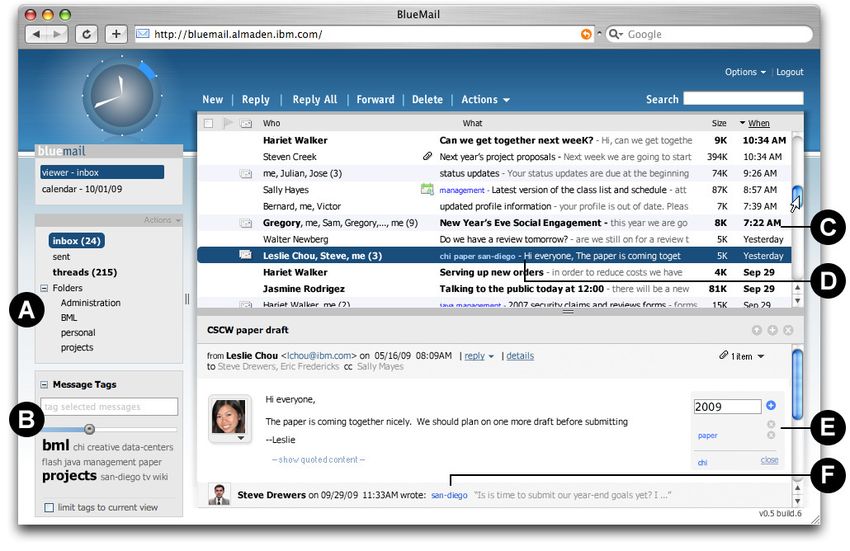The width and height of the screenshot is (850, 551).
Task: Remove the paper tag with its x icon
Action: tap(771, 435)
